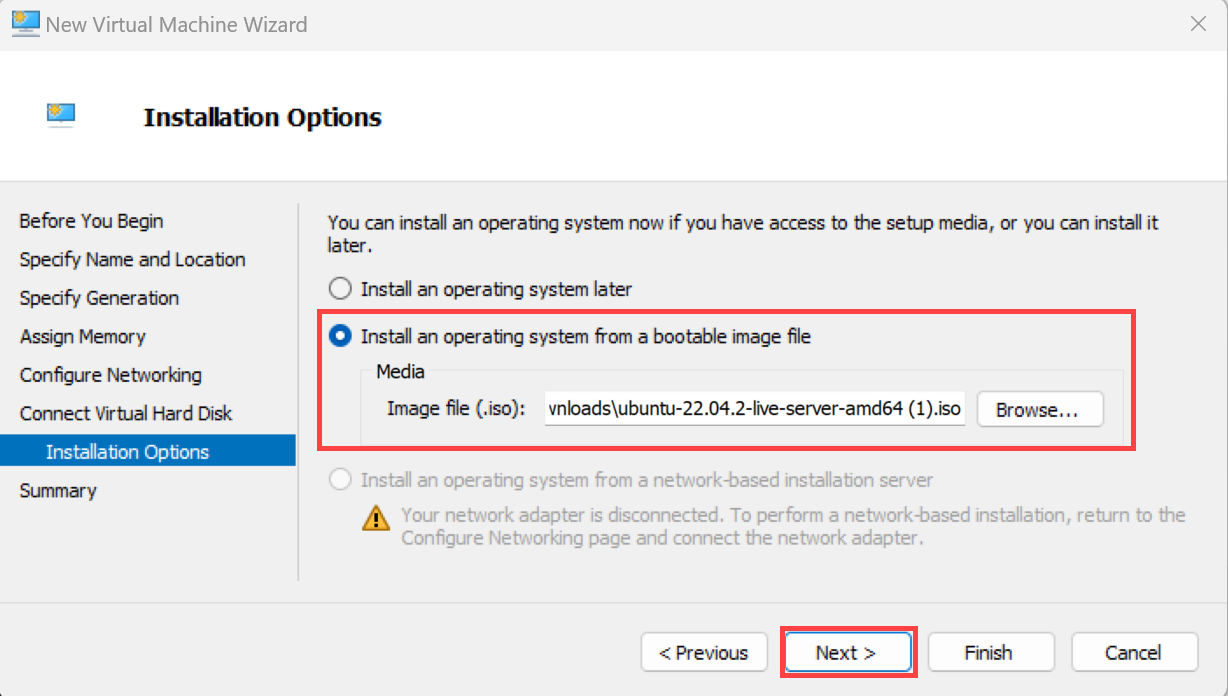
Task: Select the Installation Options step
Action: tap(127, 452)
